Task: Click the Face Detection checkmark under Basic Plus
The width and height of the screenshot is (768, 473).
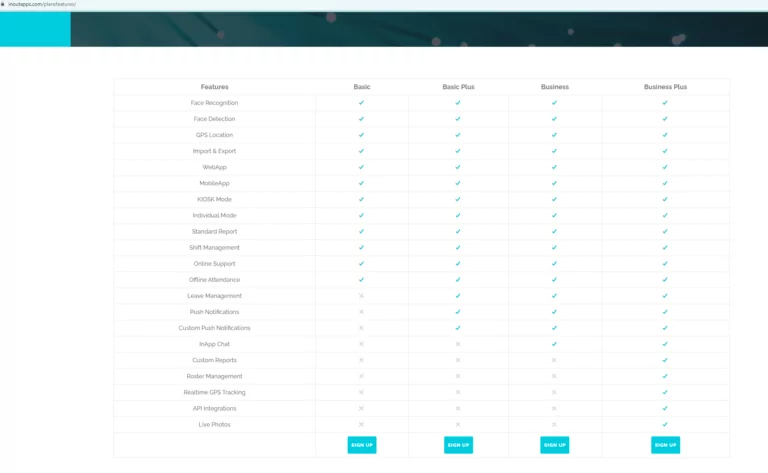Action: pyautogui.click(x=458, y=119)
